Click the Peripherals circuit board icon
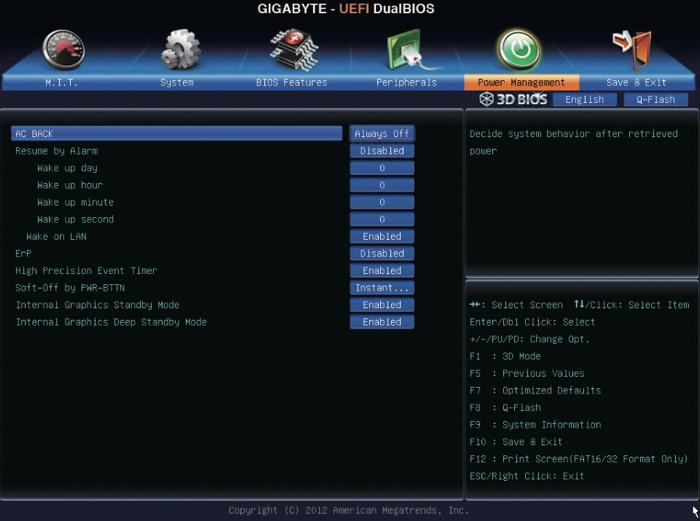The width and height of the screenshot is (700, 521). pos(407,48)
